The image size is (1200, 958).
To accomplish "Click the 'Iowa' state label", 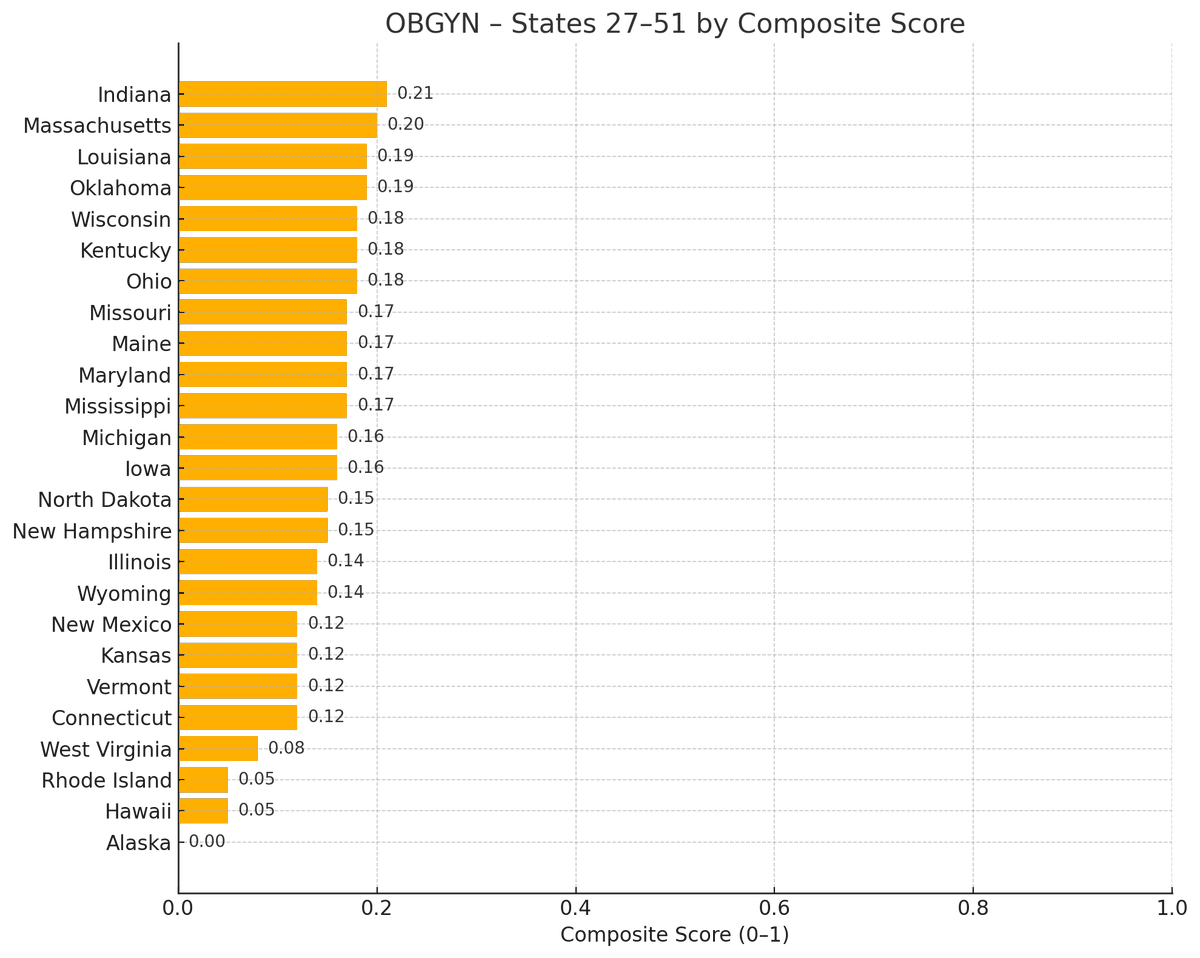I will [x=148, y=469].
